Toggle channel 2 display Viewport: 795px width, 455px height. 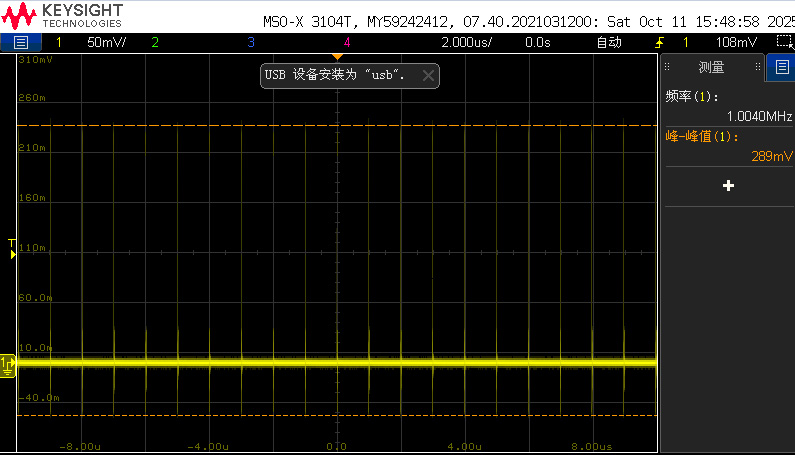[x=154, y=43]
